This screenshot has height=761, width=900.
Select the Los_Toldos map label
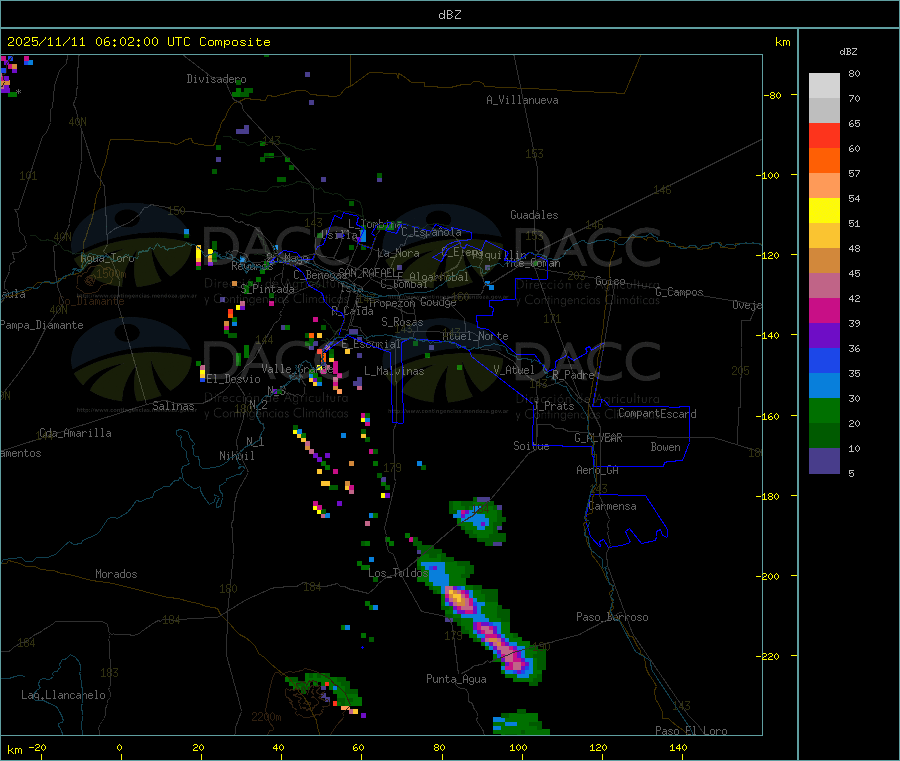tap(398, 573)
